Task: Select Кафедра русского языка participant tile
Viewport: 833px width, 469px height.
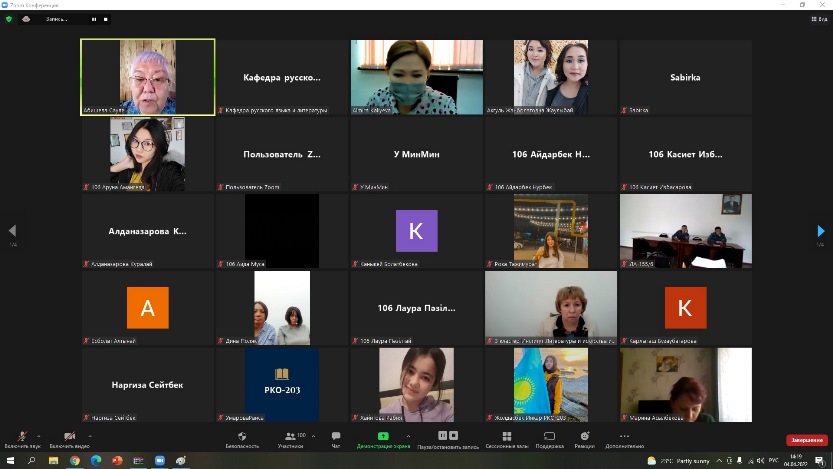Action: 282,77
